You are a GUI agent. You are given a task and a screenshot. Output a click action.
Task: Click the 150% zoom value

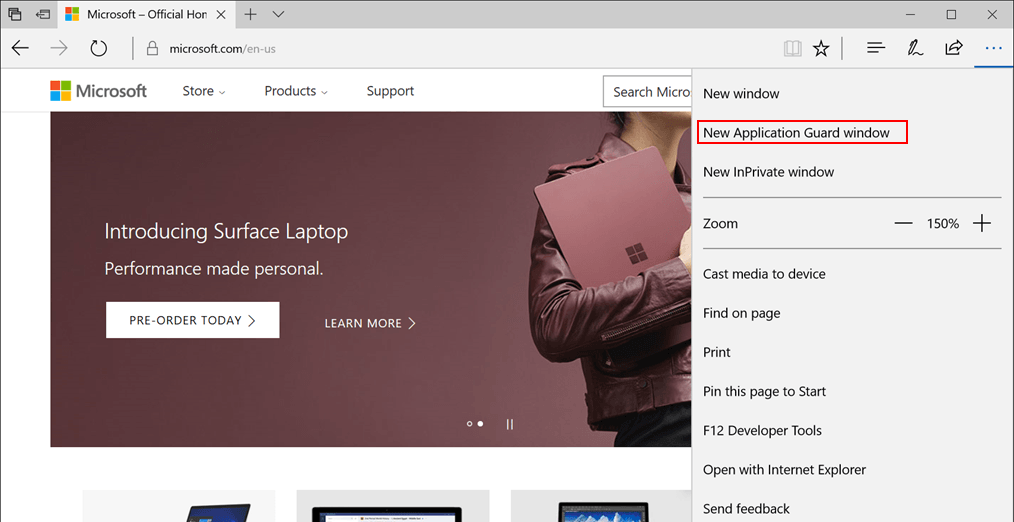pyautogui.click(x=943, y=224)
